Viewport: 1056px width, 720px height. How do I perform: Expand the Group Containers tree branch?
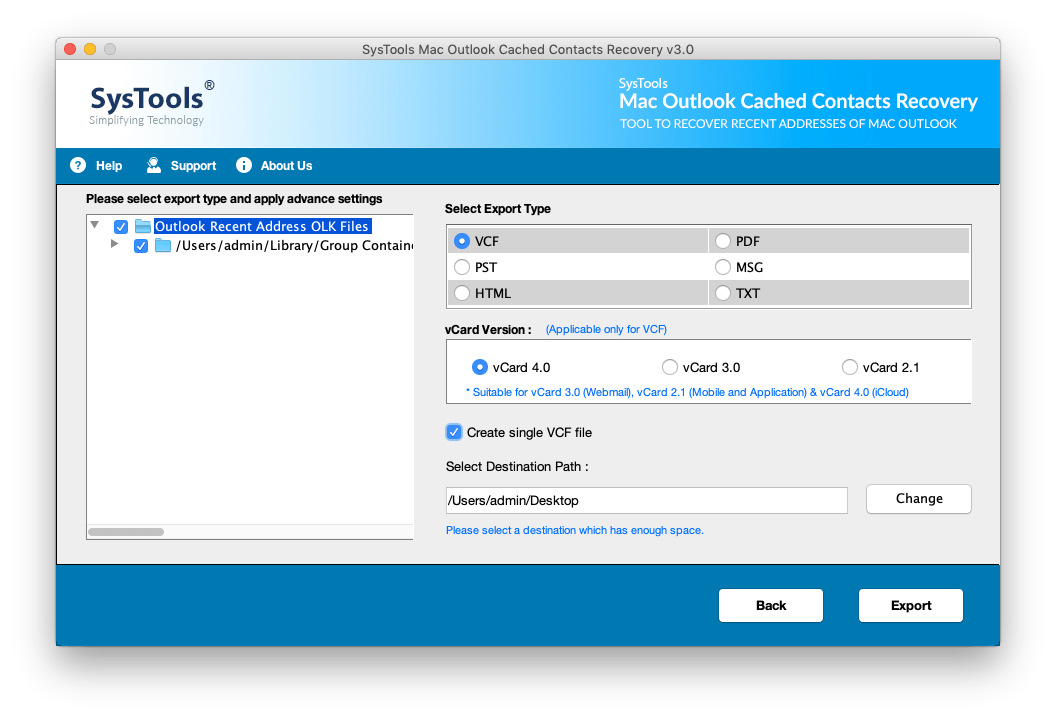pos(114,246)
